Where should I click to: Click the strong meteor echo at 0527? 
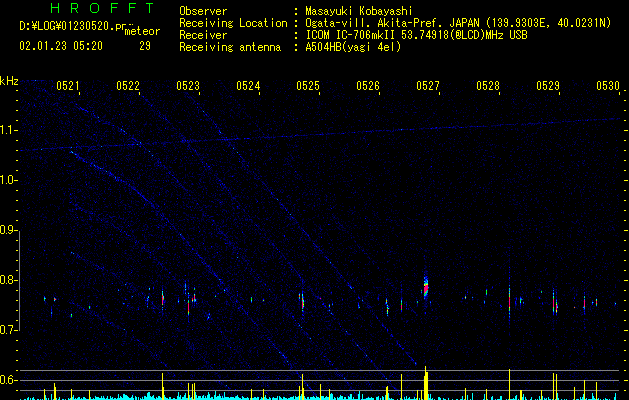426,286
